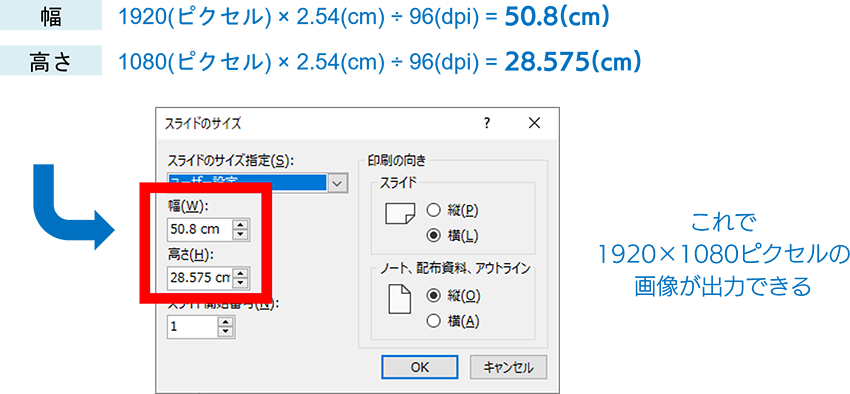Click the landscape slide page icon

tap(400, 215)
